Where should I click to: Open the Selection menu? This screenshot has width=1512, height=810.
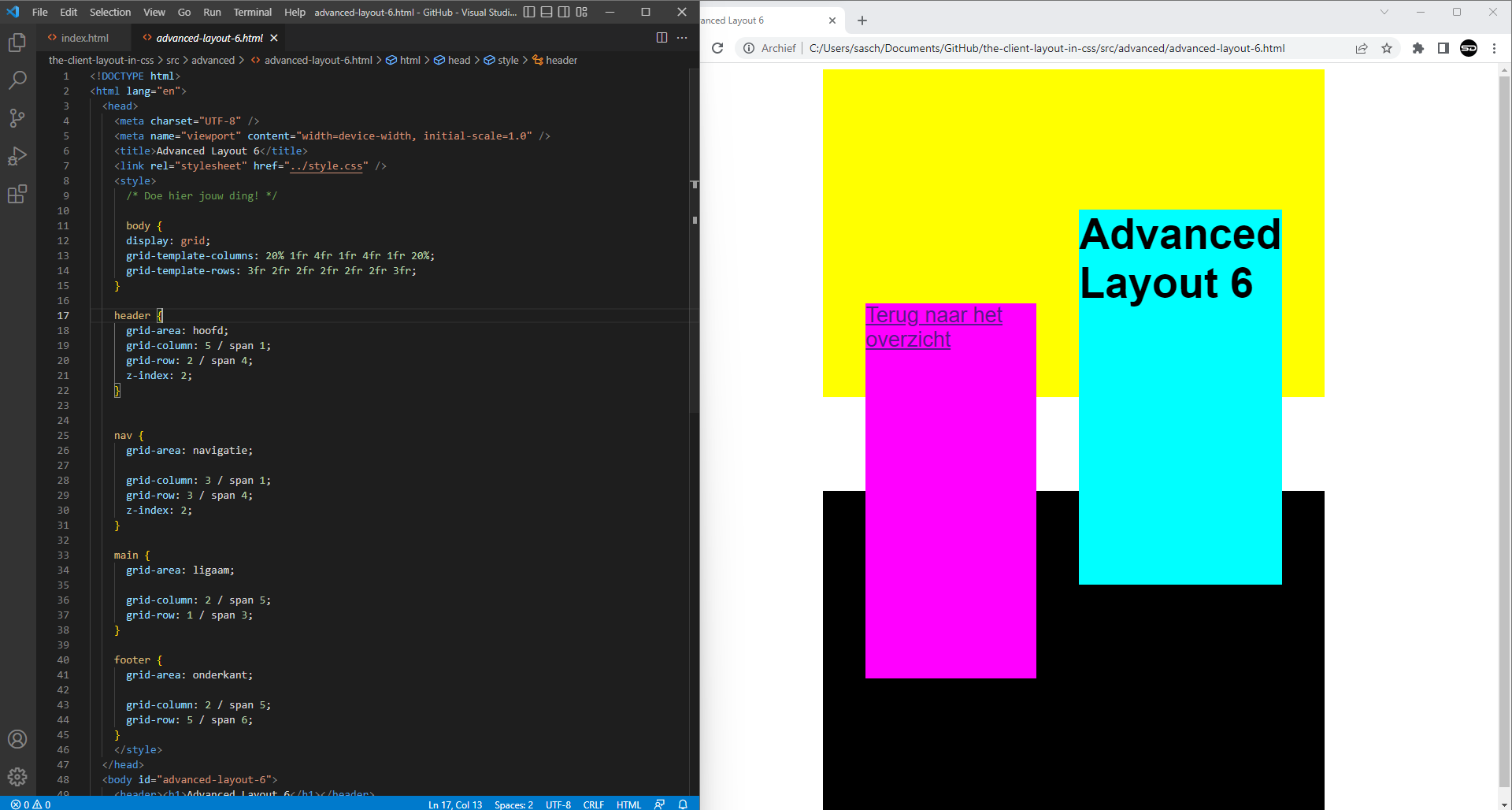(x=110, y=12)
